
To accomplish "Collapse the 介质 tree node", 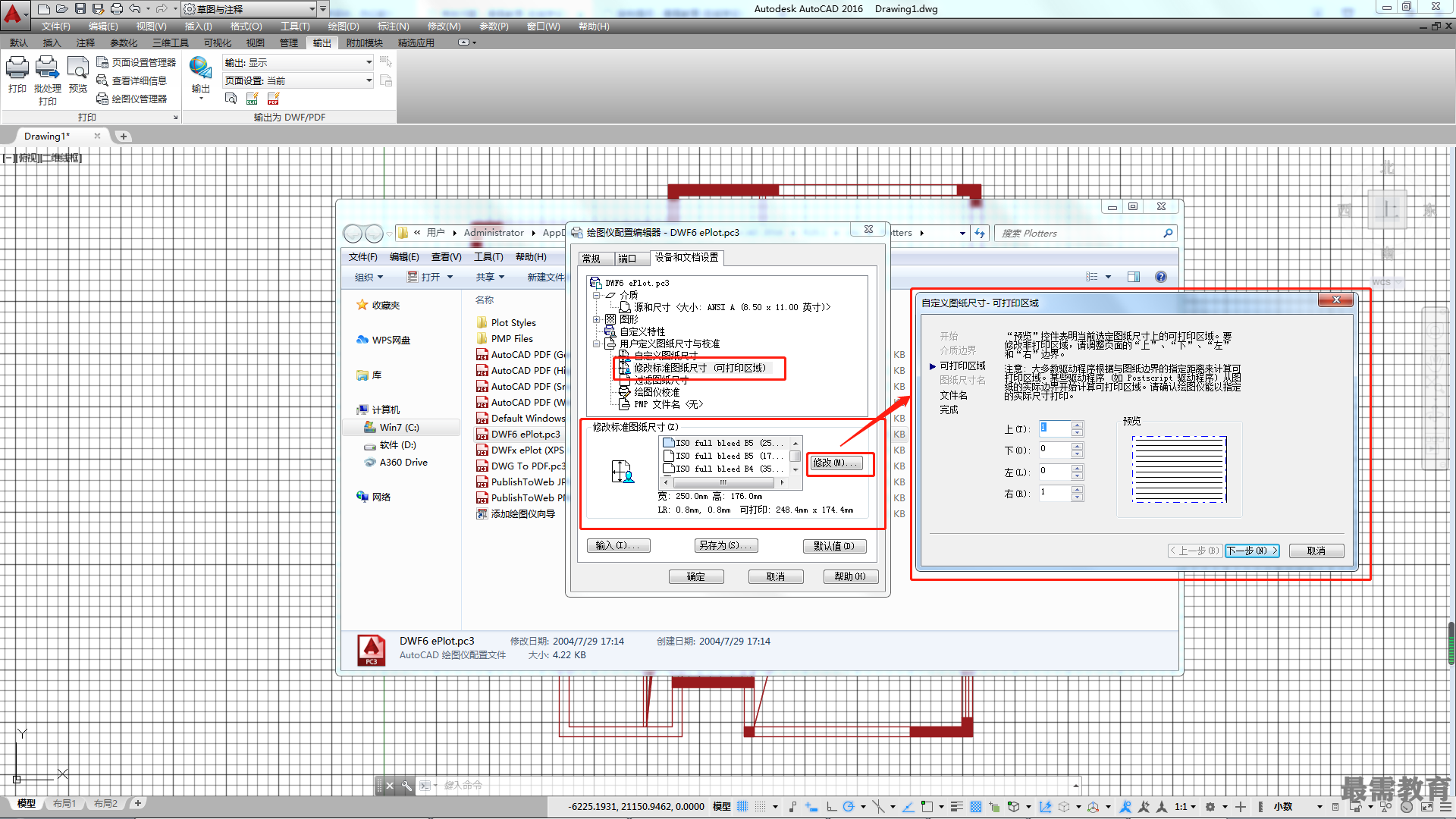I will 597,295.
